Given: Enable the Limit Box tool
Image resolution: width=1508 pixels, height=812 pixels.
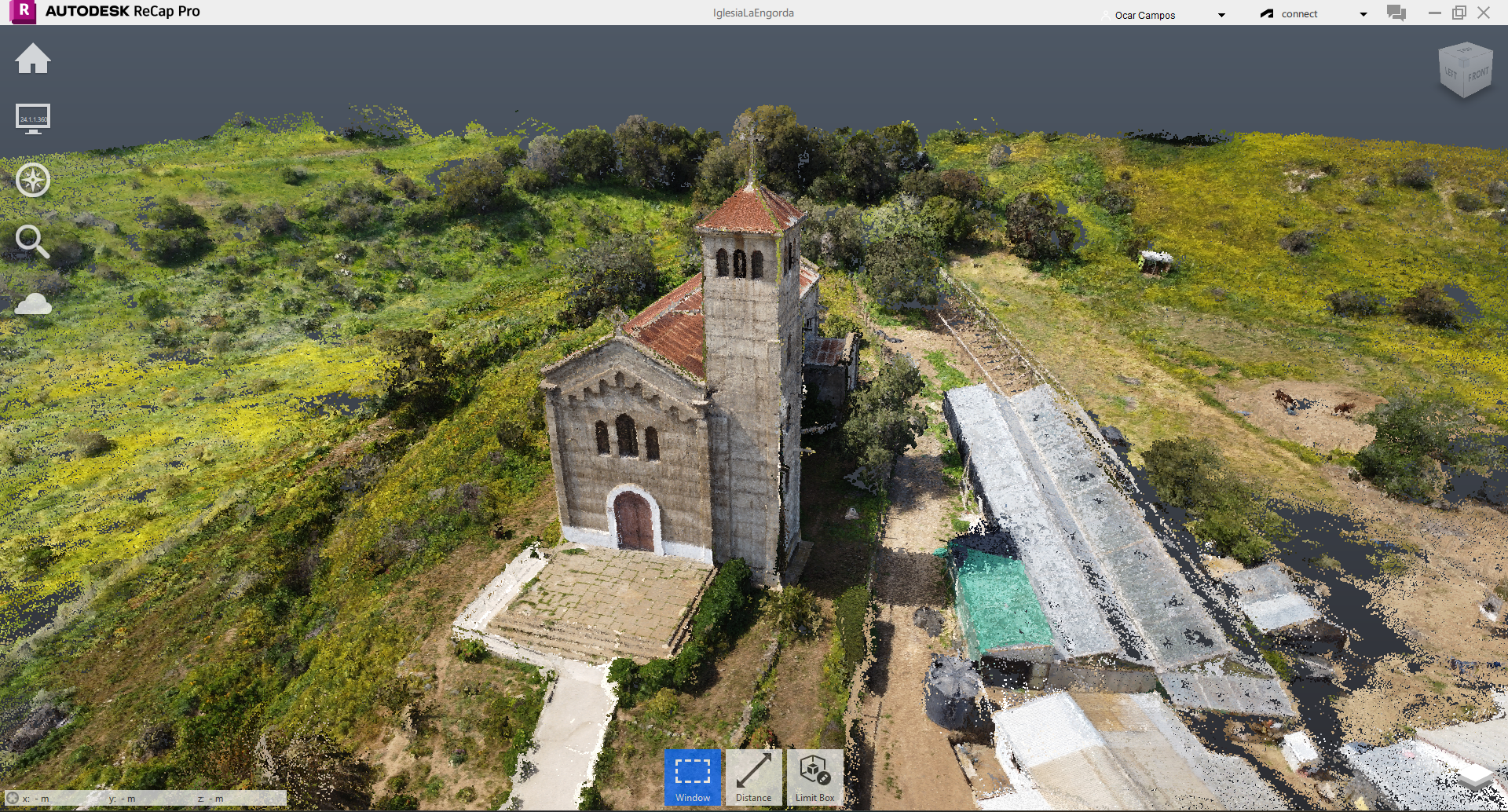Looking at the screenshot, I should pos(814,777).
